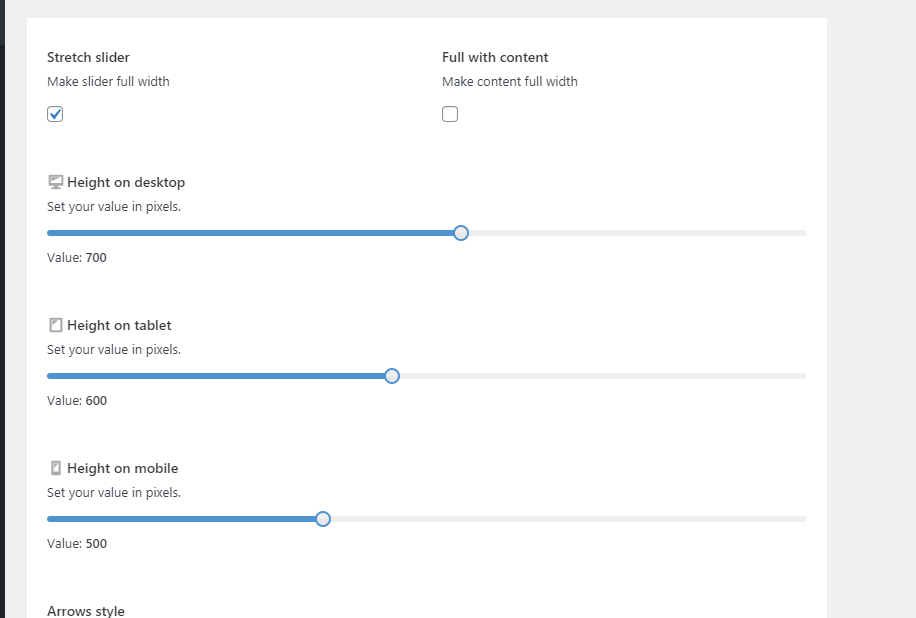Click the Height on desktop label text
Image resolution: width=916 pixels, height=618 pixels.
pos(126,182)
